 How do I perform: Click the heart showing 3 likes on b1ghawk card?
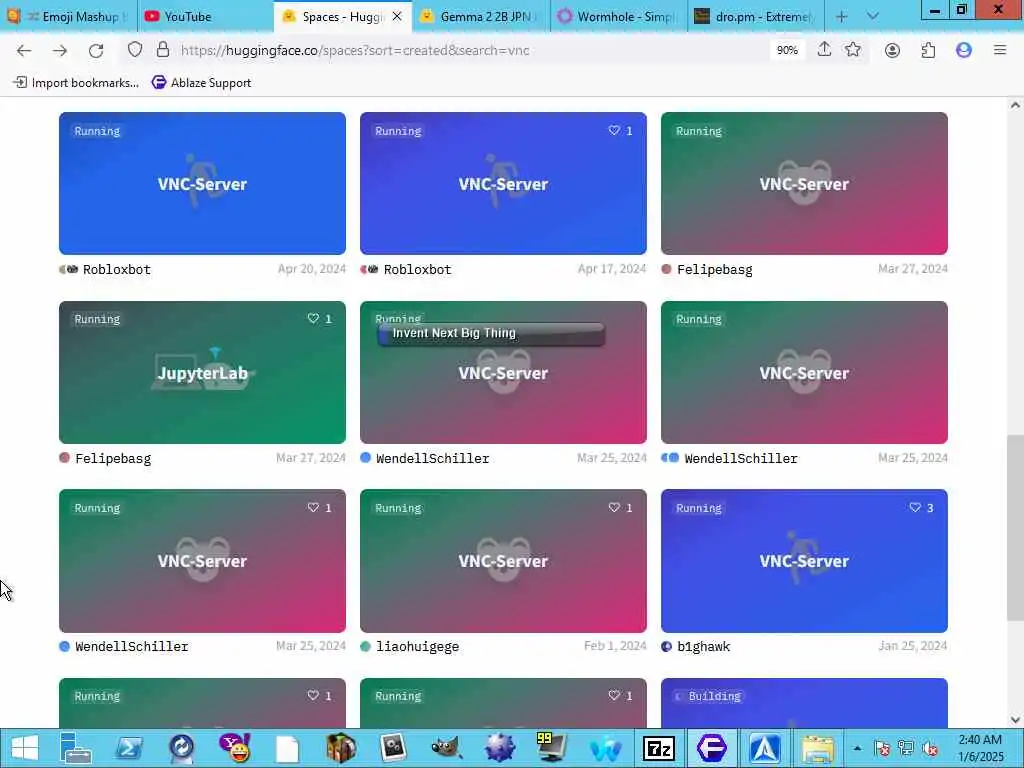(x=915, y=507)
